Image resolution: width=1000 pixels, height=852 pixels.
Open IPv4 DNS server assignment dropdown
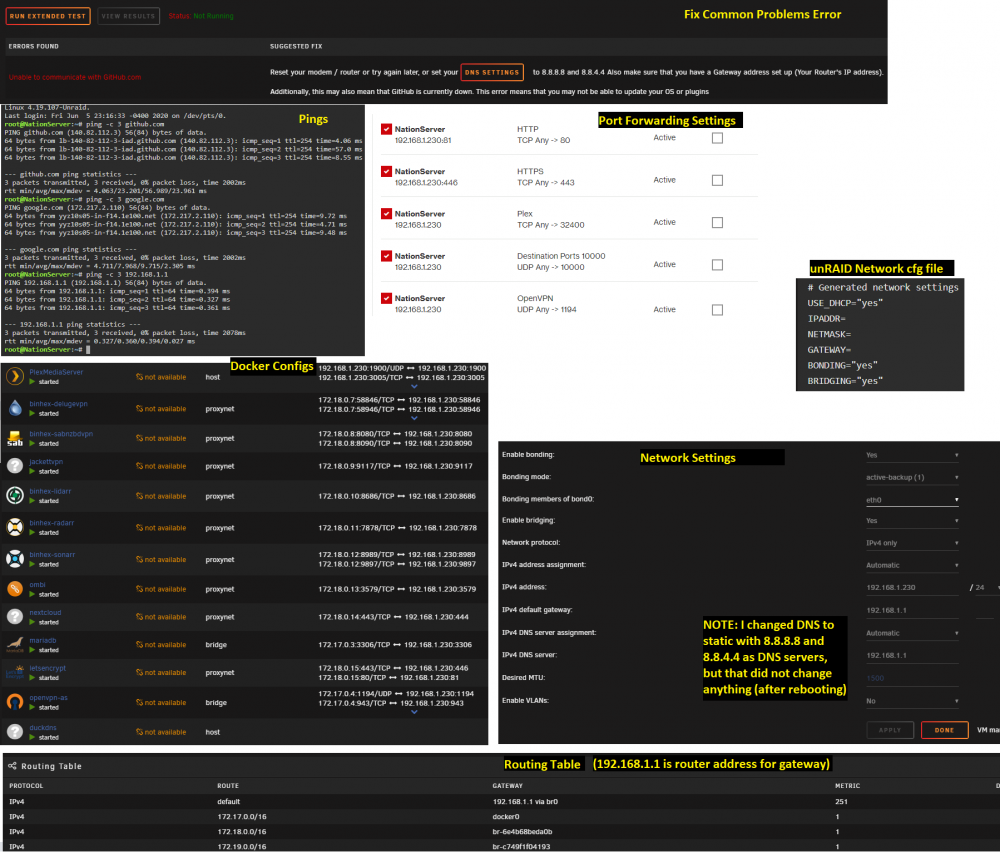click(912, 633)
